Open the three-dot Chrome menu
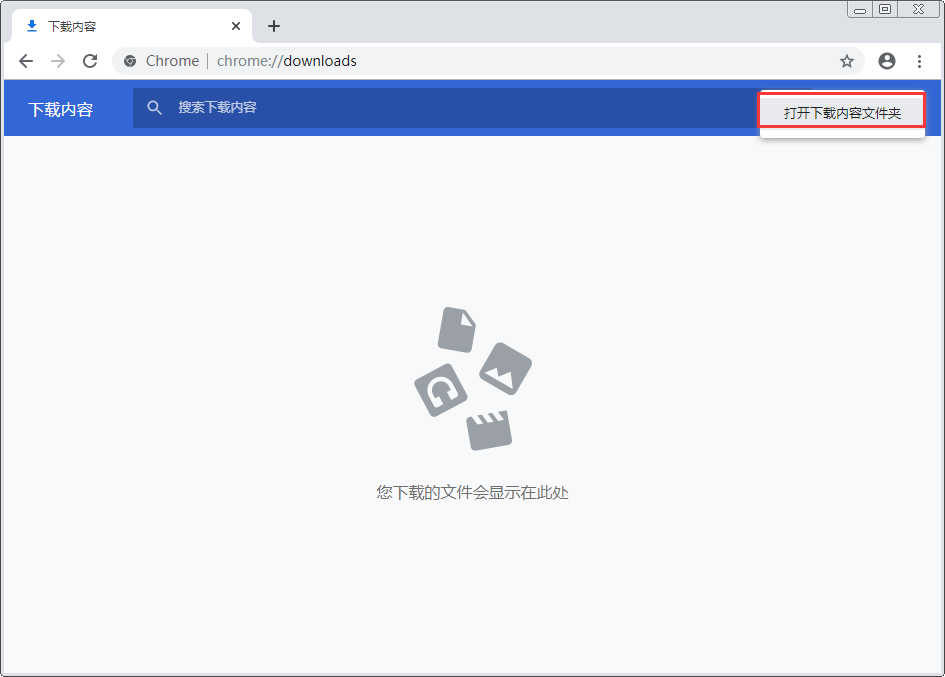945x677 pixels. 920,61
